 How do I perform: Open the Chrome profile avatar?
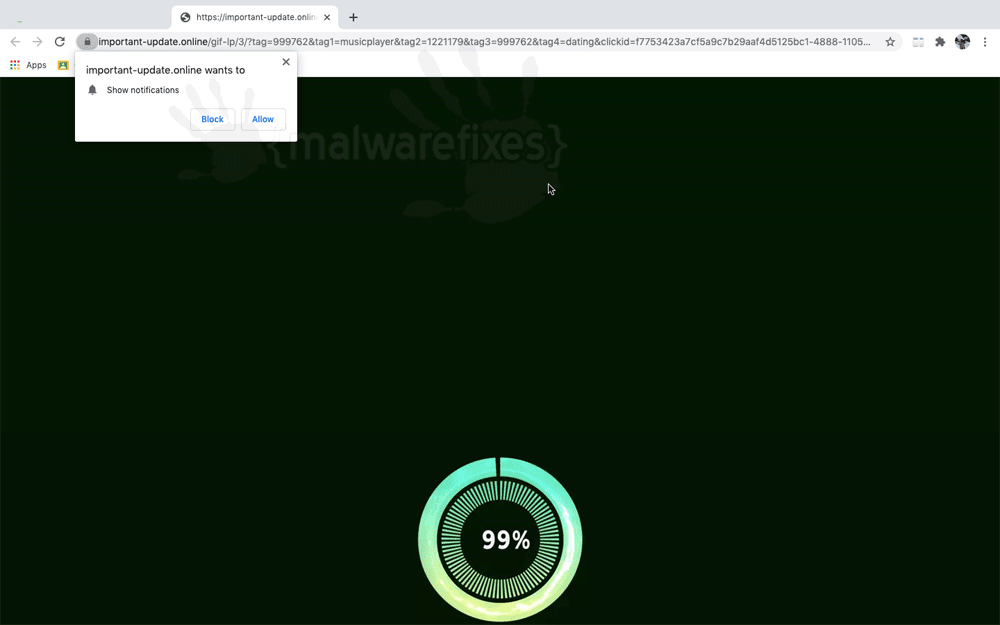coord(962,42)
